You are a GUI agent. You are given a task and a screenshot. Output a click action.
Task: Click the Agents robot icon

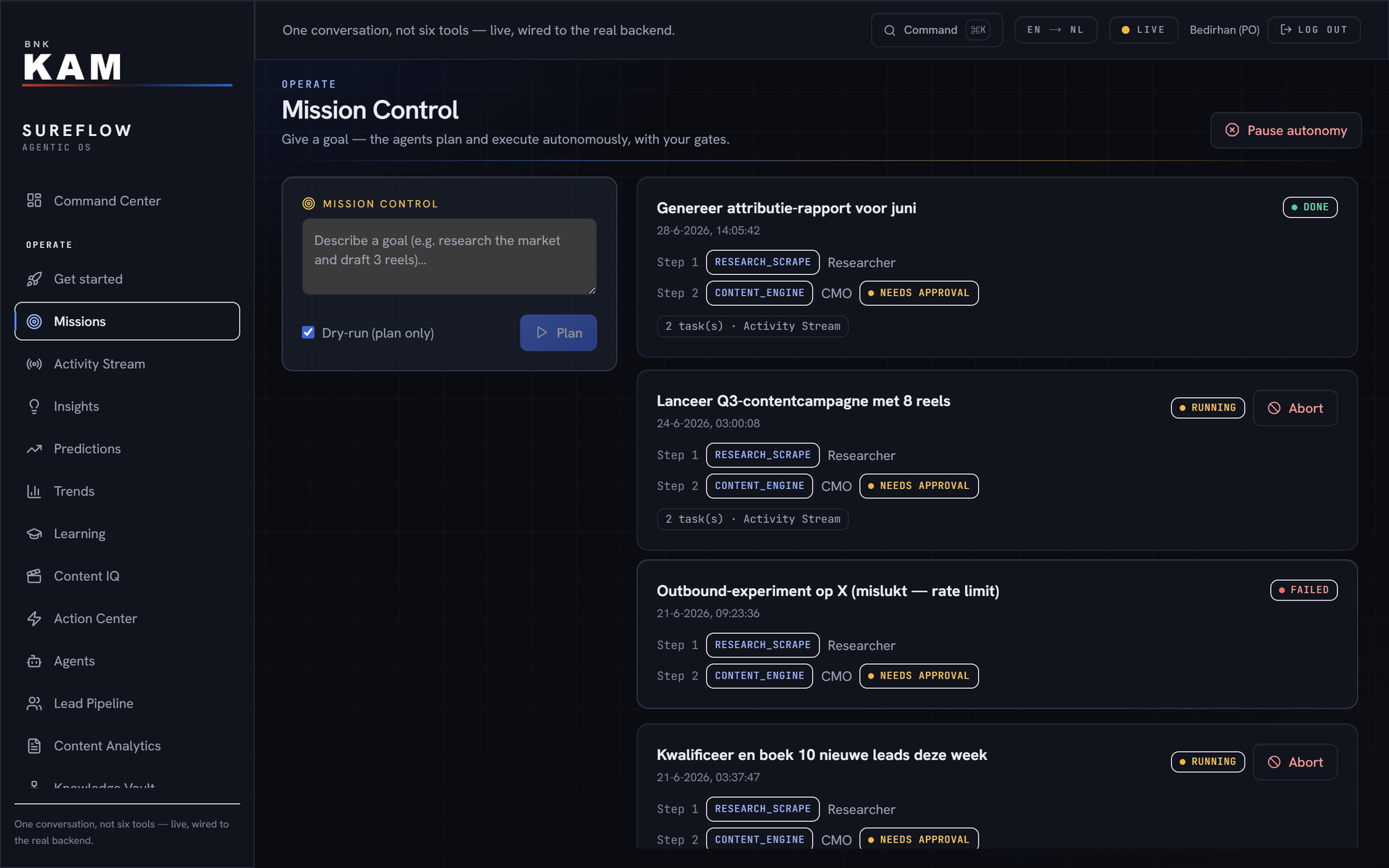[x=34, y=661]
